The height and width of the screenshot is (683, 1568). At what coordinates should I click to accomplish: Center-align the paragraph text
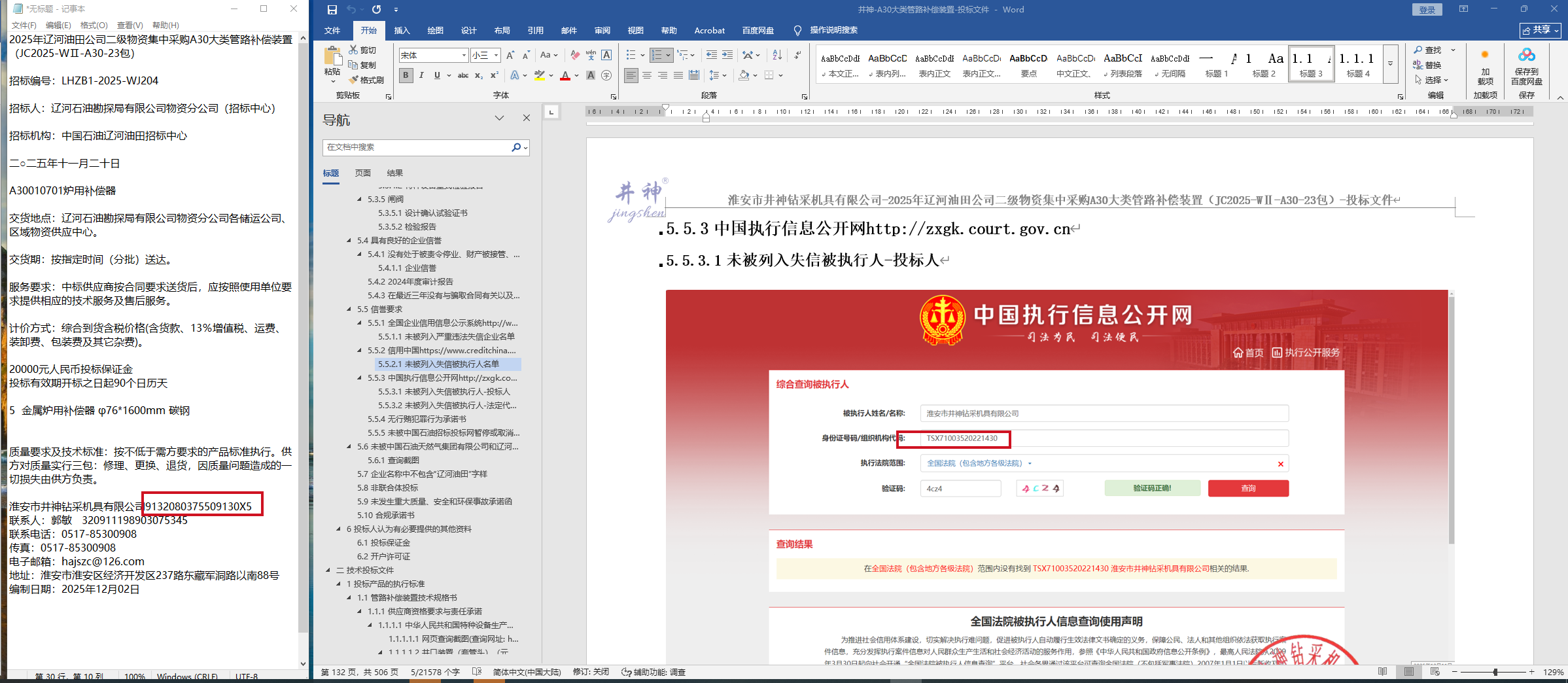[647, 76]
